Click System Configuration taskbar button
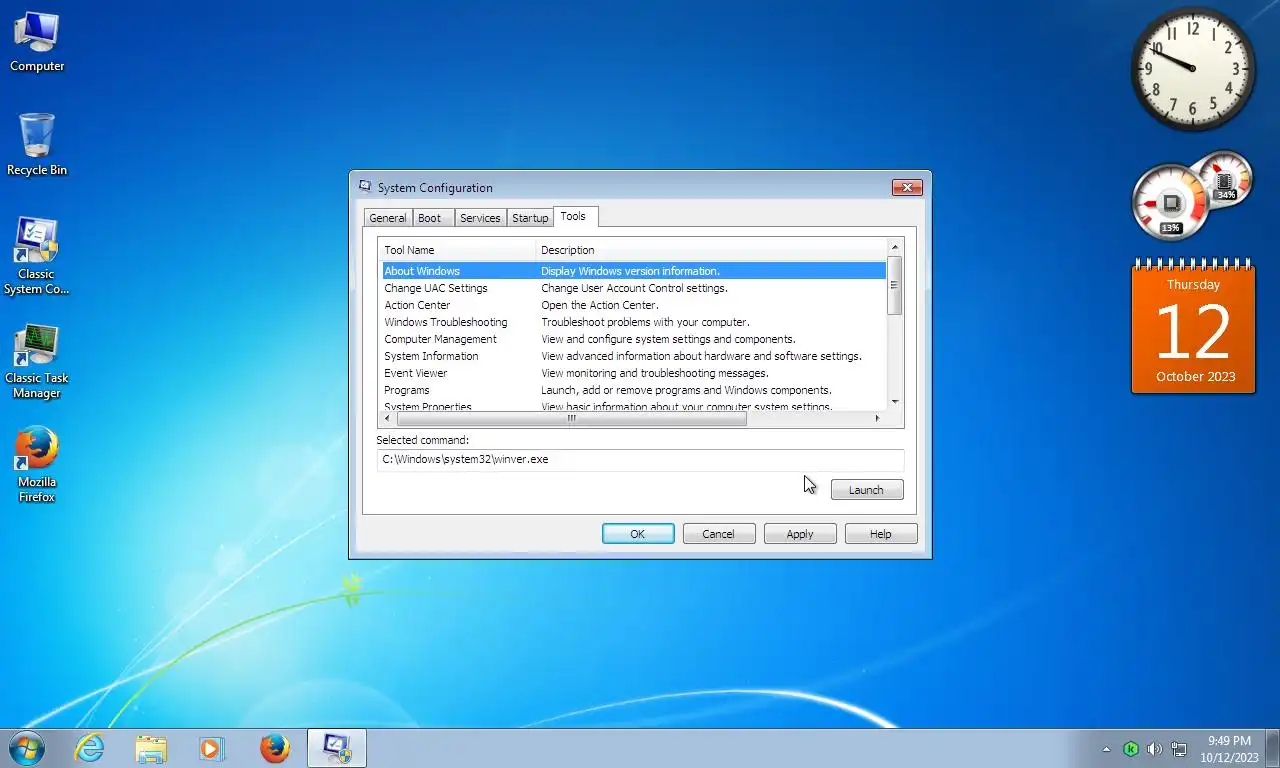Image resolution: width=1280 pixels, height=768 pixels. click(x=337, y=748)
